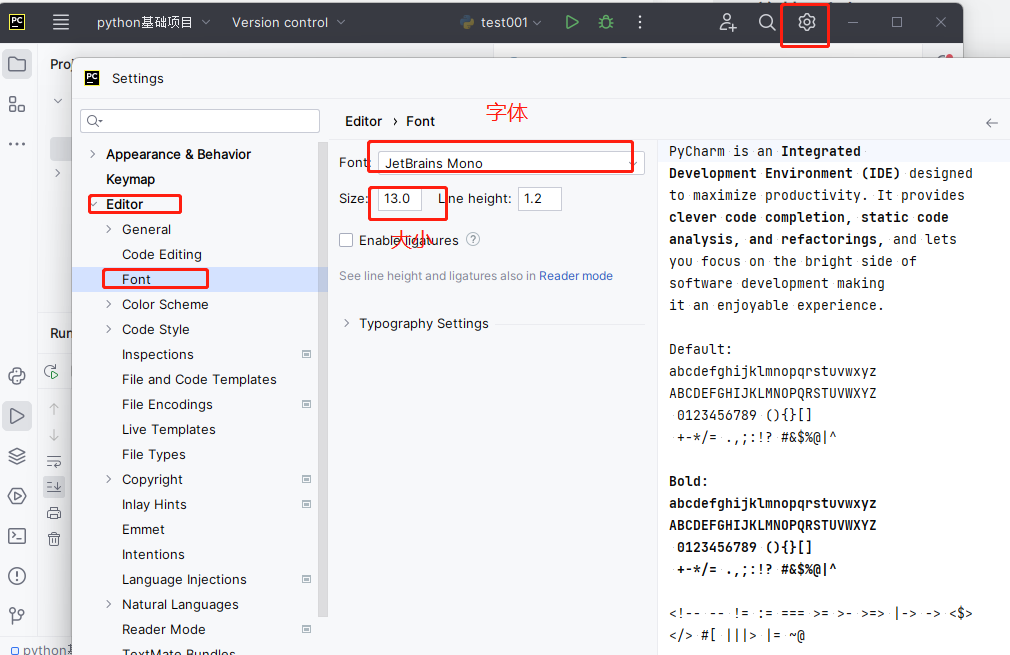This screenshot has height=655, width=1010.
Task: Expand the General settings node
Action: pyautogui.click(x=108, y=229)
